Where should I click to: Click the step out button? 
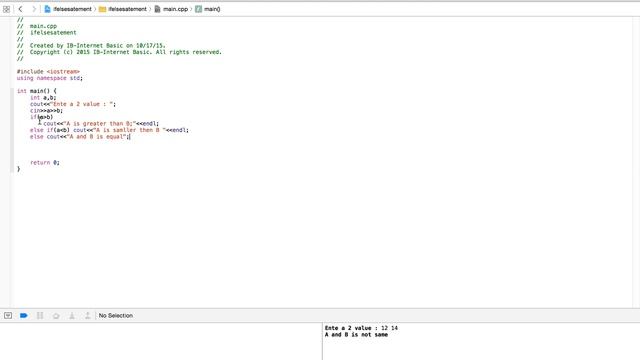coord(87,316)
